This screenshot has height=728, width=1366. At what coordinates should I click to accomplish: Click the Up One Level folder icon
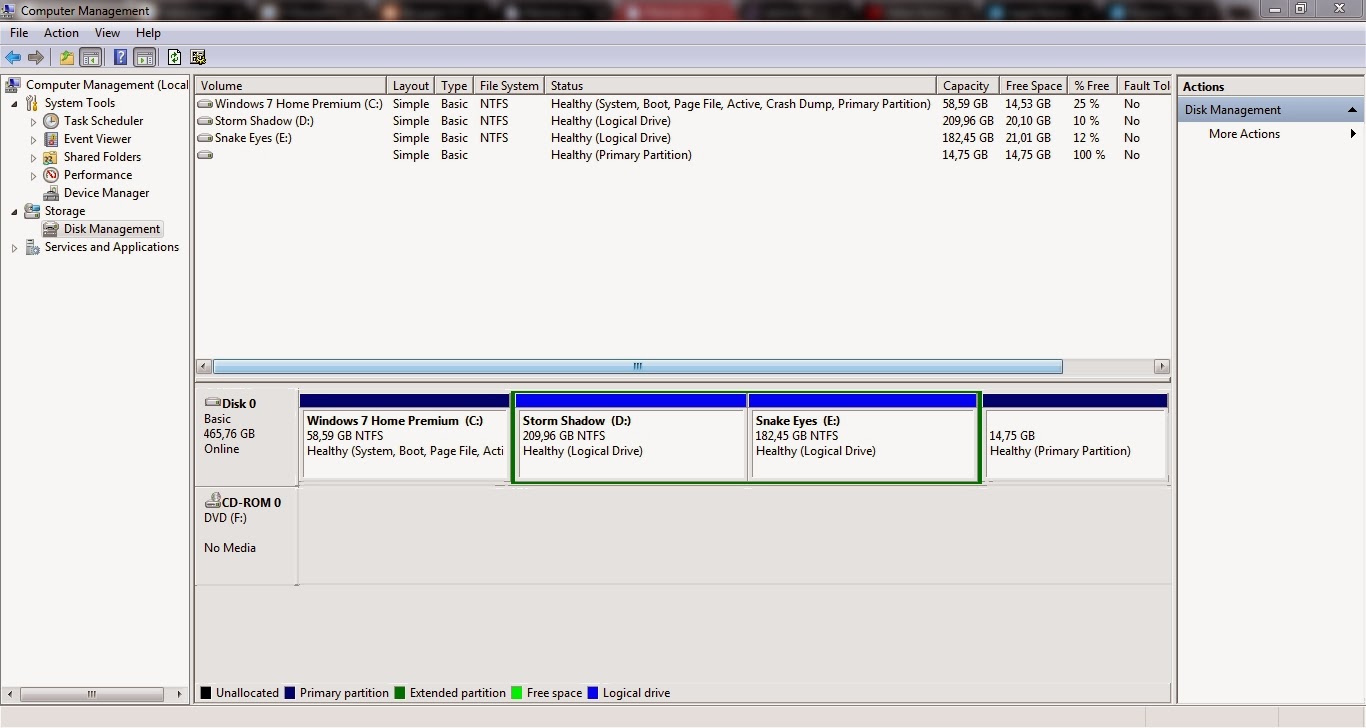(x=67, y=57)
